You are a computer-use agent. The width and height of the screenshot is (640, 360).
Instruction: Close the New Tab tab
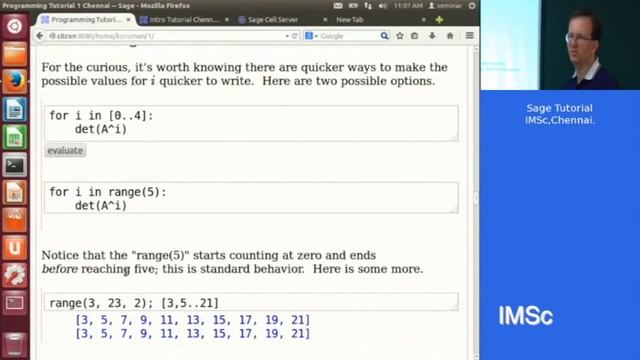point(424,20)
